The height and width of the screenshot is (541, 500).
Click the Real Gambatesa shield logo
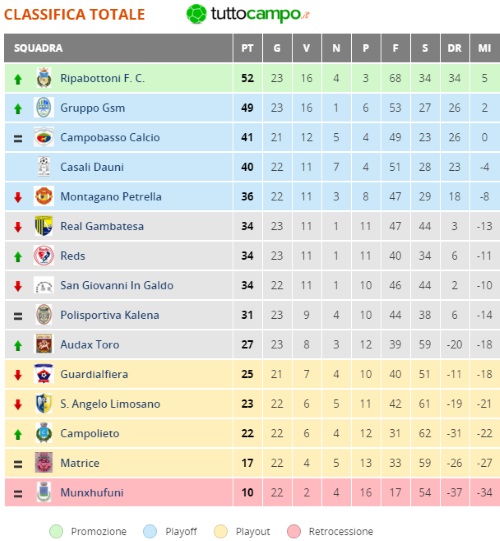click(x=44, y=226)
